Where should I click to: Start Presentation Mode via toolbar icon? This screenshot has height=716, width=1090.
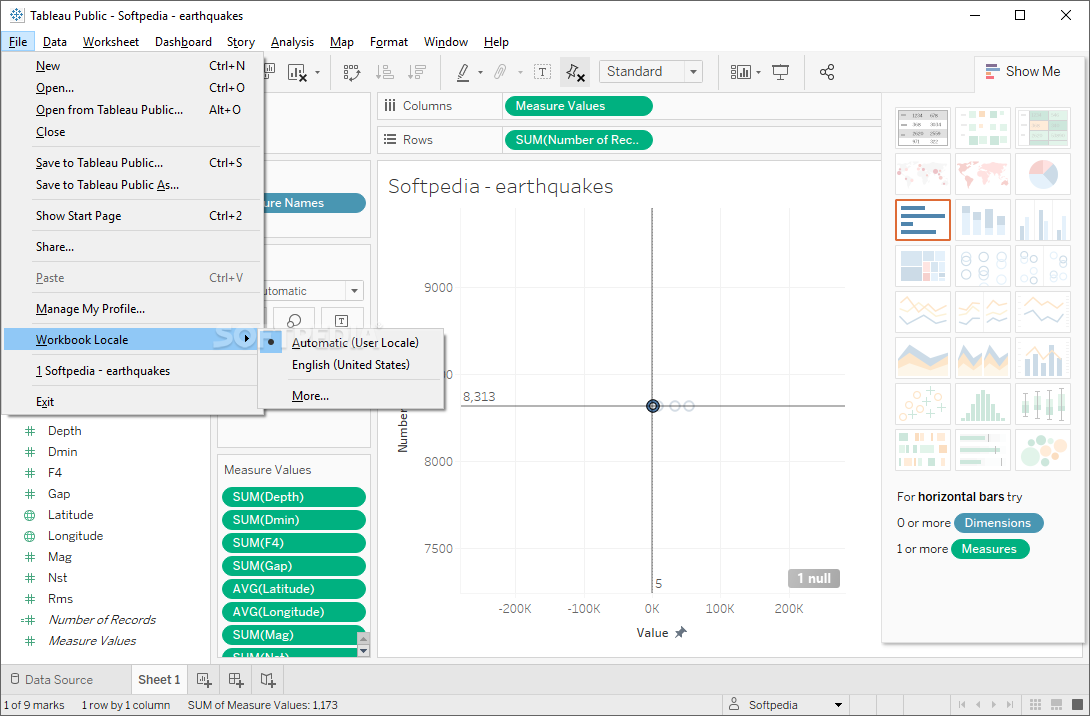(781, 72)
